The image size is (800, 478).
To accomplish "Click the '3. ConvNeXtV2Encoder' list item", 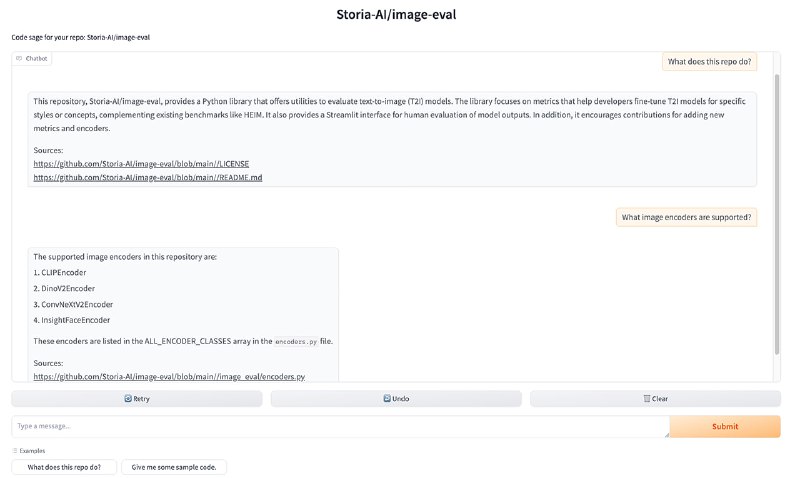I will (73, 305).
